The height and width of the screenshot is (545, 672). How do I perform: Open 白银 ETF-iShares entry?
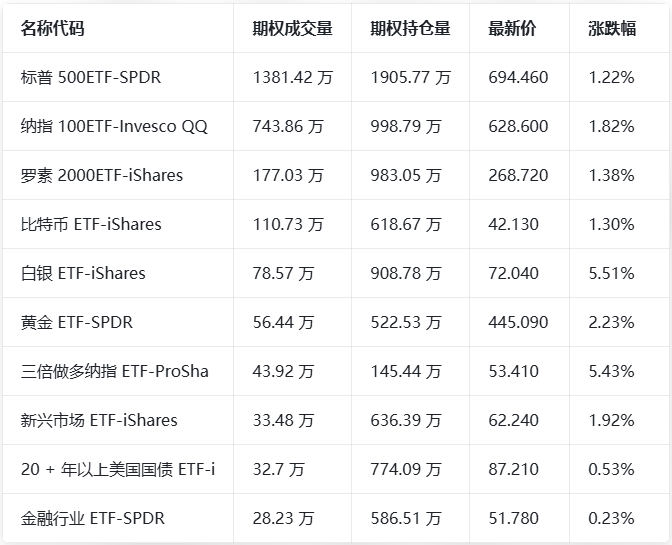click(83, 273)
